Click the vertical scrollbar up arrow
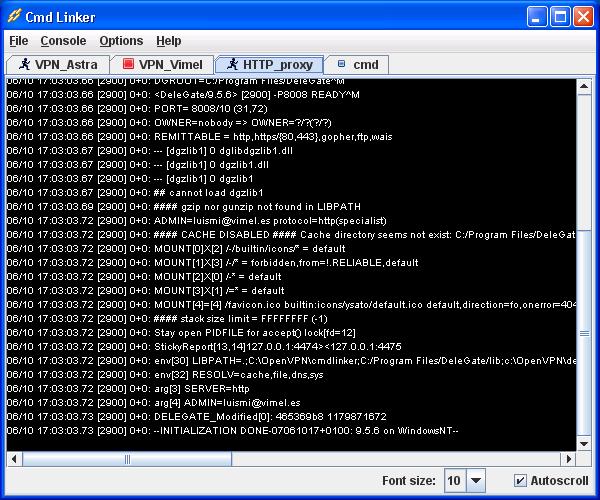Screen dimensions: 600x500 [x=584, y=86]
